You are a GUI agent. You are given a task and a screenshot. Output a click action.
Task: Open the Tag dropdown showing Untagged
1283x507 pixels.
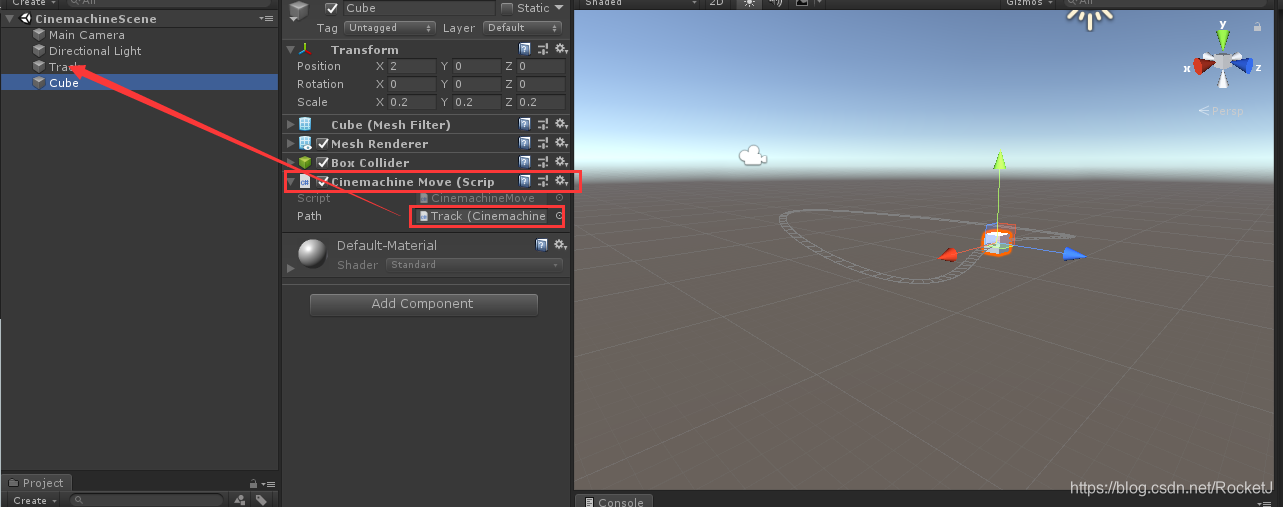tap(390, 28)
